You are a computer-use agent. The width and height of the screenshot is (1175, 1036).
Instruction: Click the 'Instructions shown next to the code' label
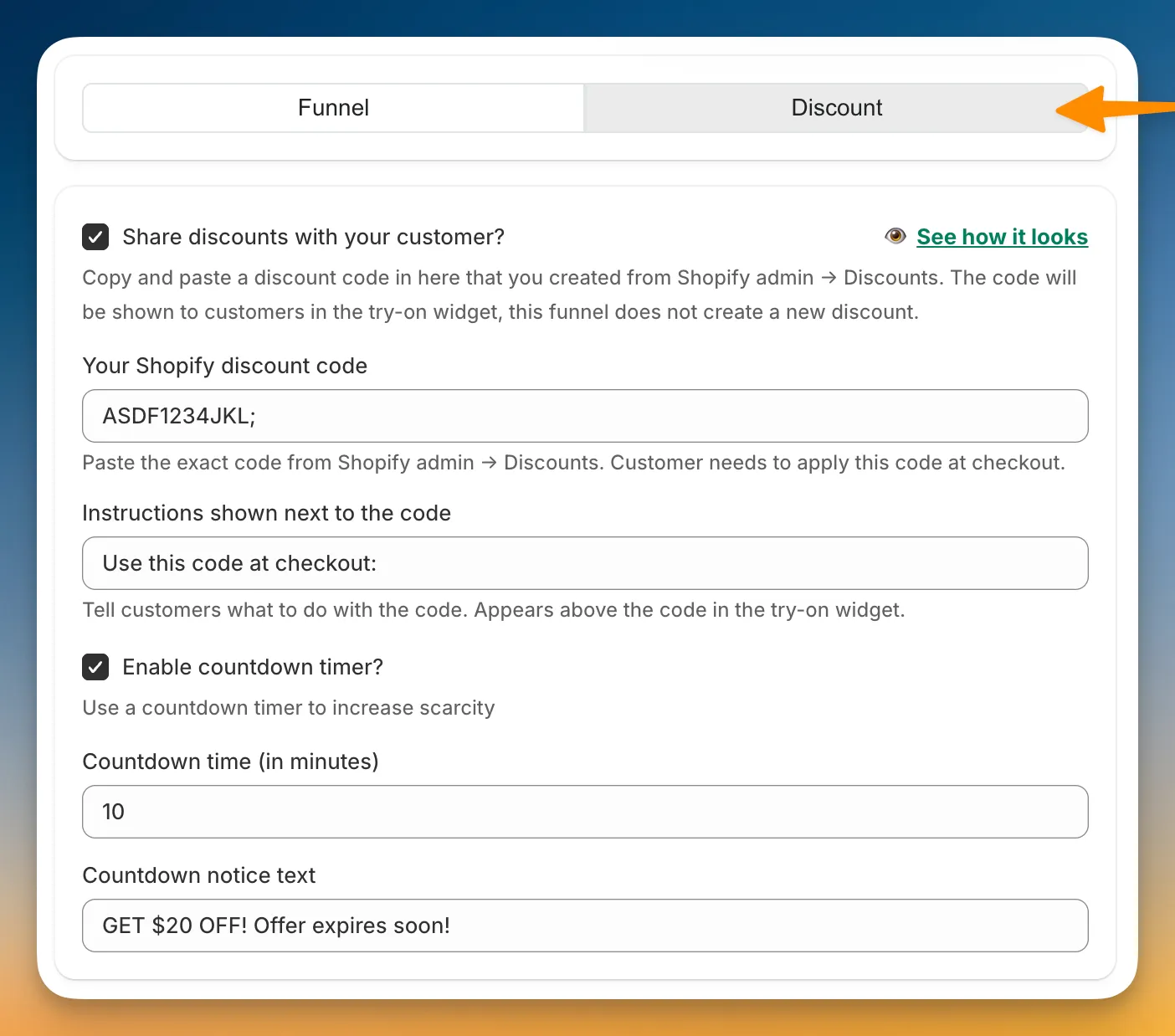(266, 513)
